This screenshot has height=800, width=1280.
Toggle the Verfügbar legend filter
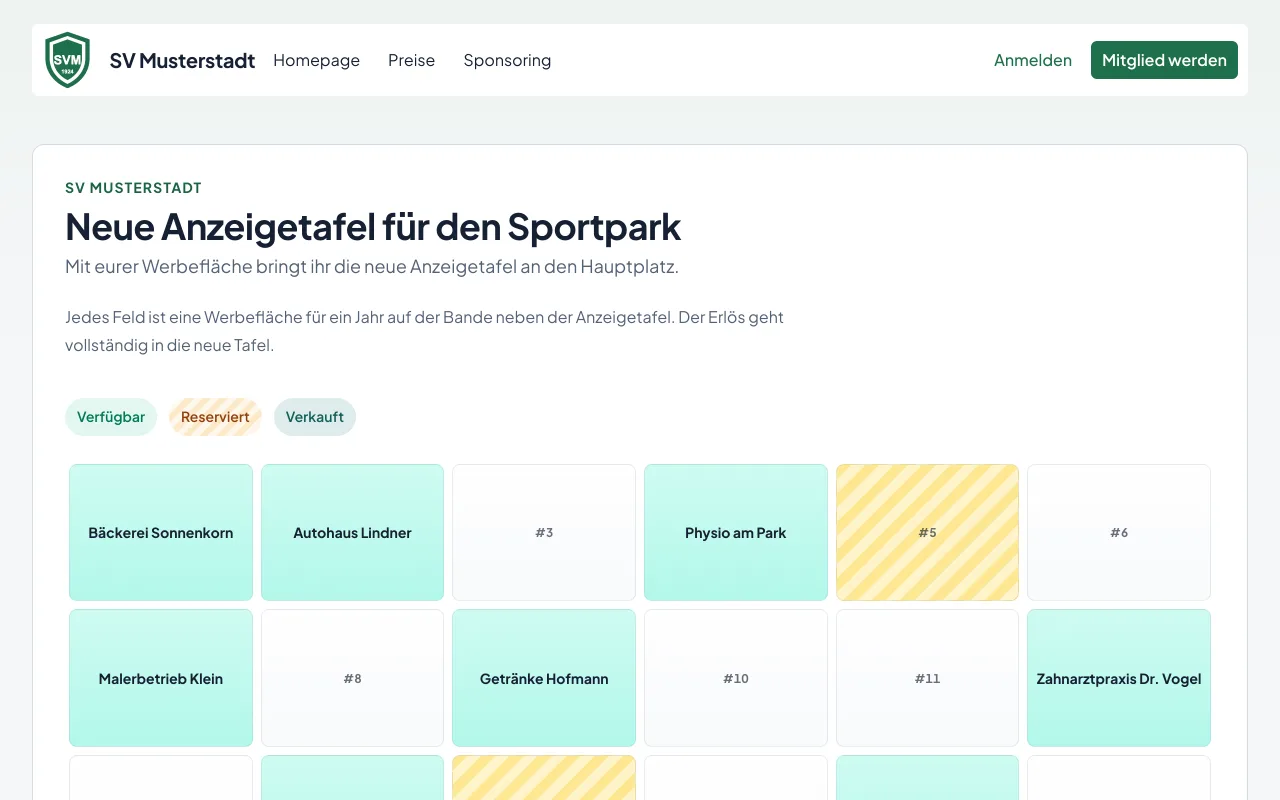pyautogui.click(x=111, y=417)
